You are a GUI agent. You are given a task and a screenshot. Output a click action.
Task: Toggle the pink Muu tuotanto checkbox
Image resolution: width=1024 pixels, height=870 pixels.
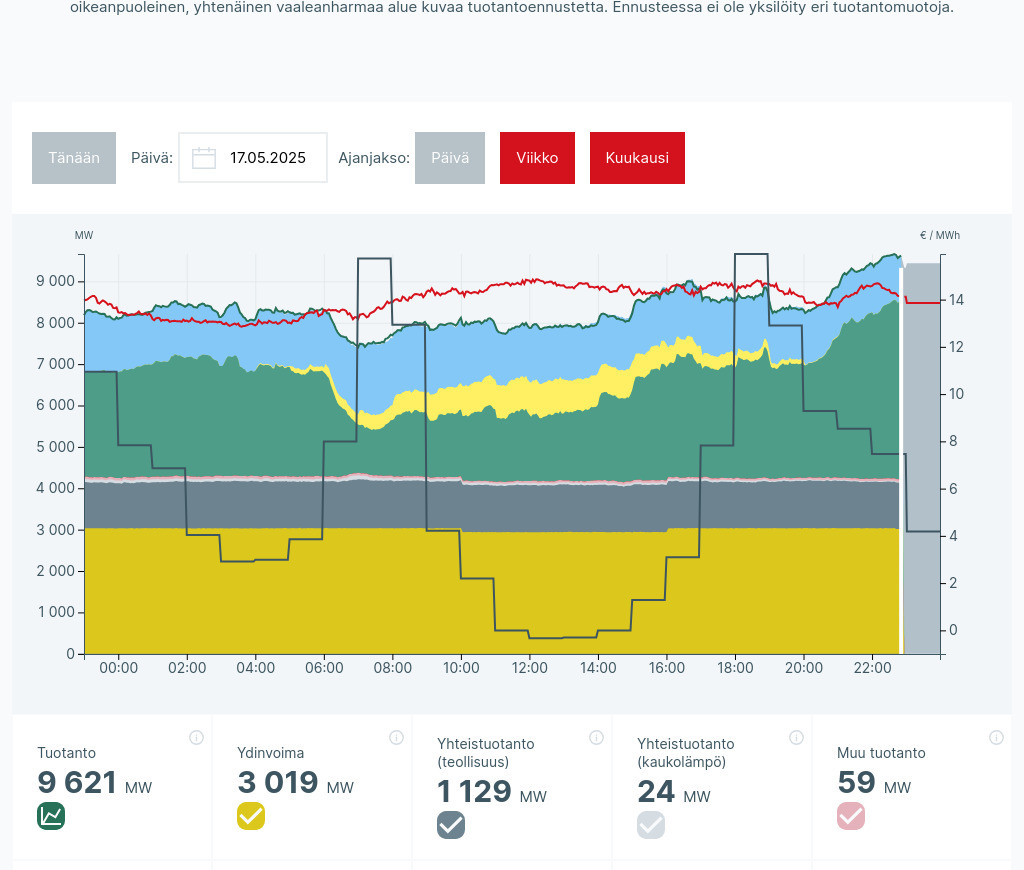851,816
